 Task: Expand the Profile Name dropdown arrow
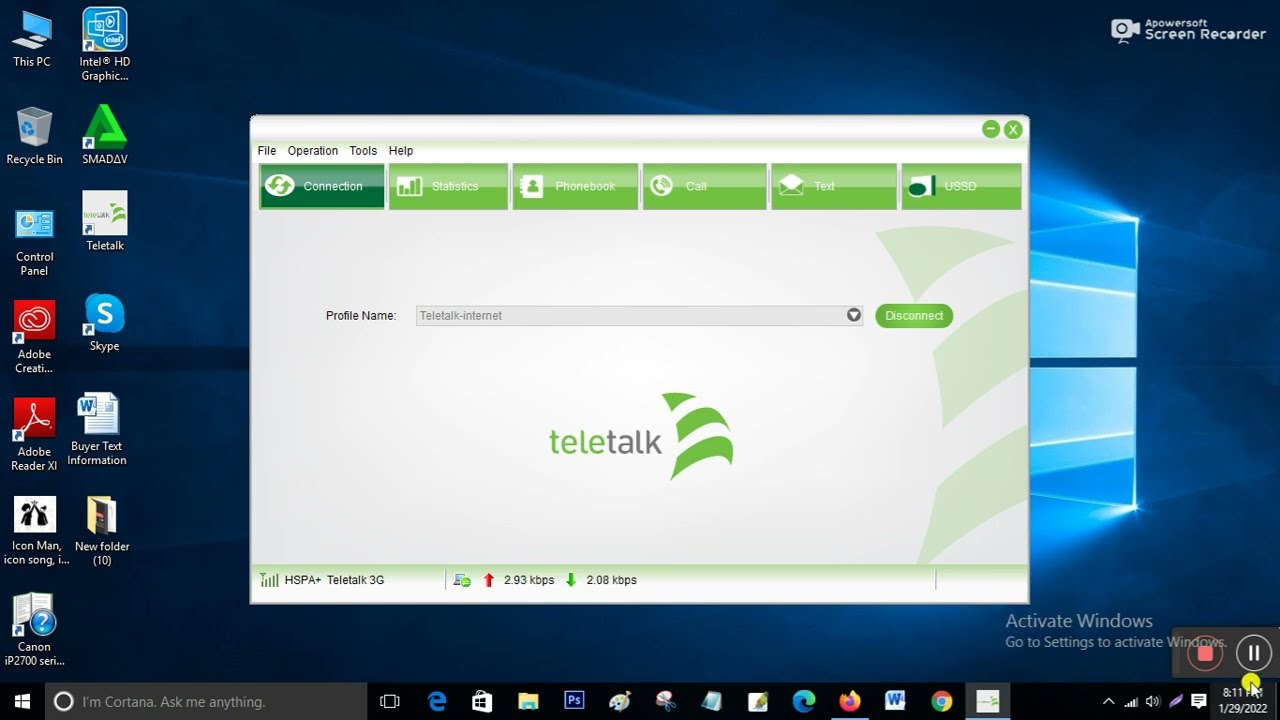pos(853,315)
